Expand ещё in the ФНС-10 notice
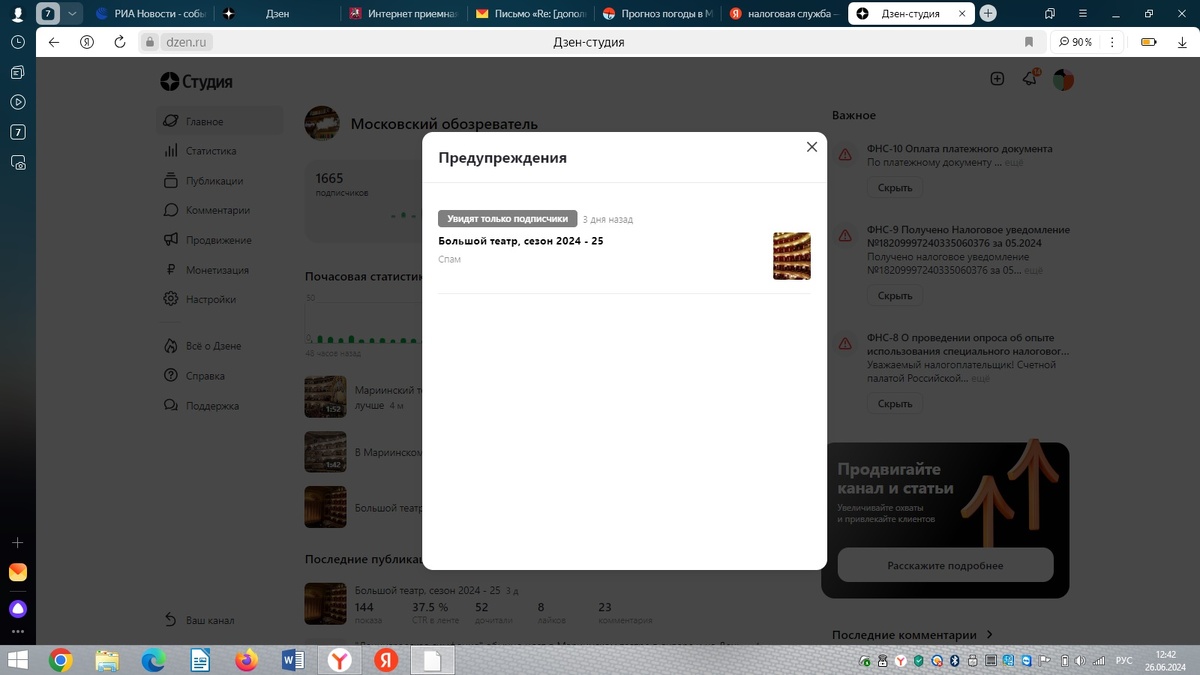Screen dimensions: 1200x675 pyautogui.click(x=1014, y=162)
